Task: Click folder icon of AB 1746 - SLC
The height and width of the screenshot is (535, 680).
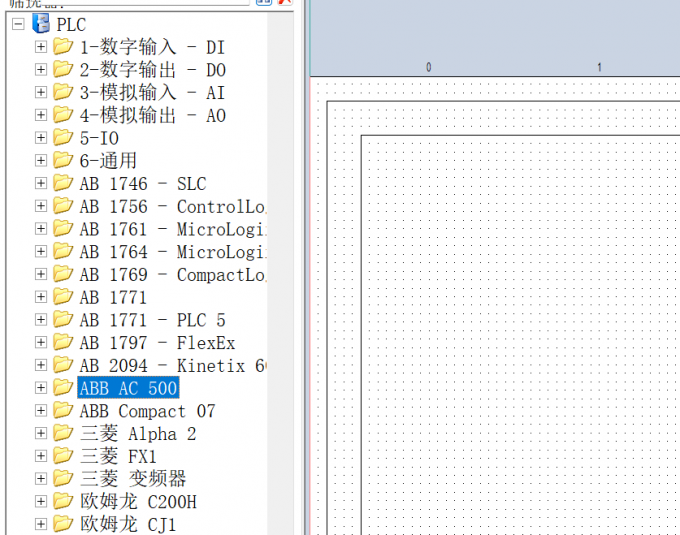Action: point(63,183)
